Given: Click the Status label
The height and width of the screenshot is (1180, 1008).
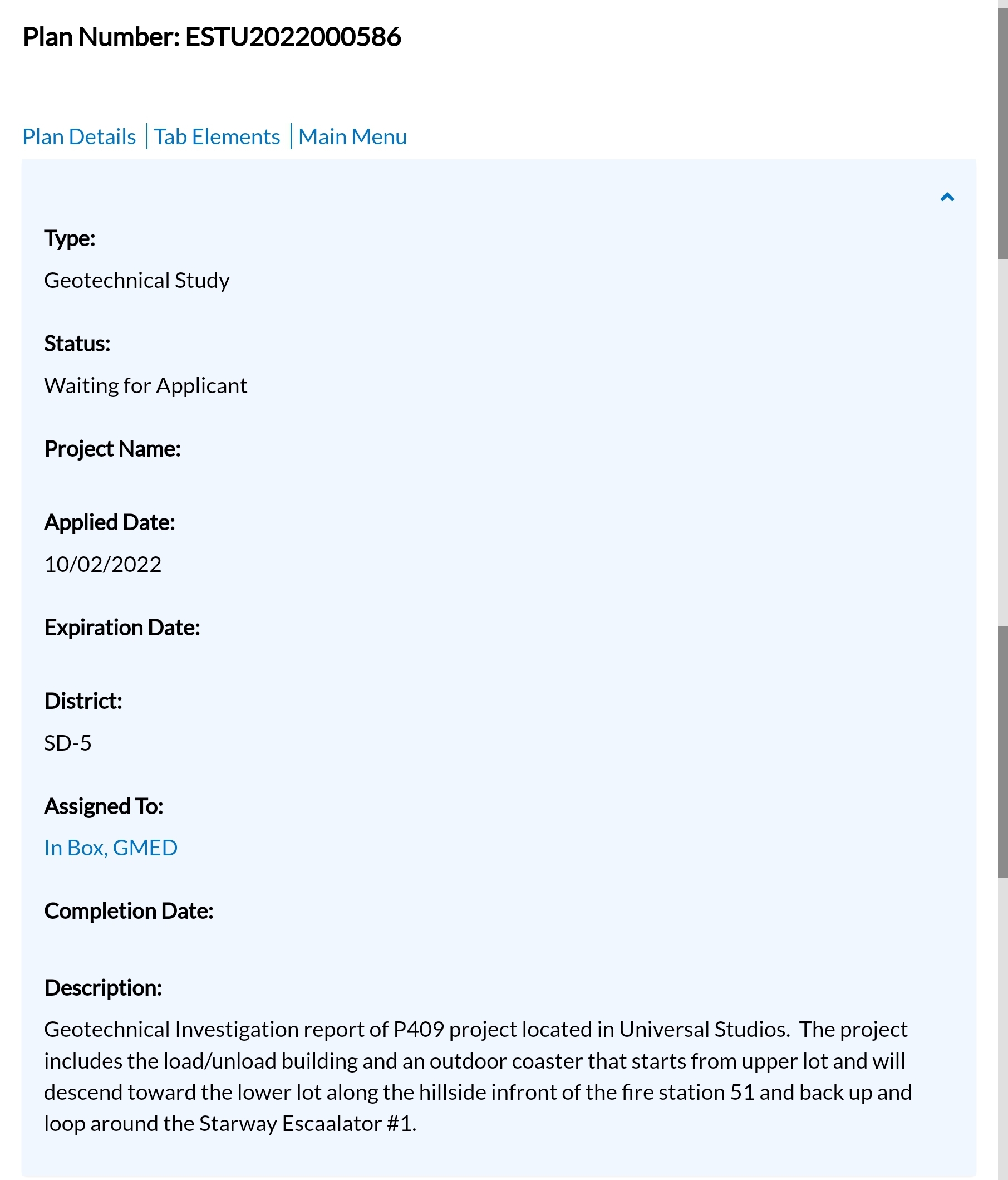Looking at the screenshot, I should click(x=77, y=342).
